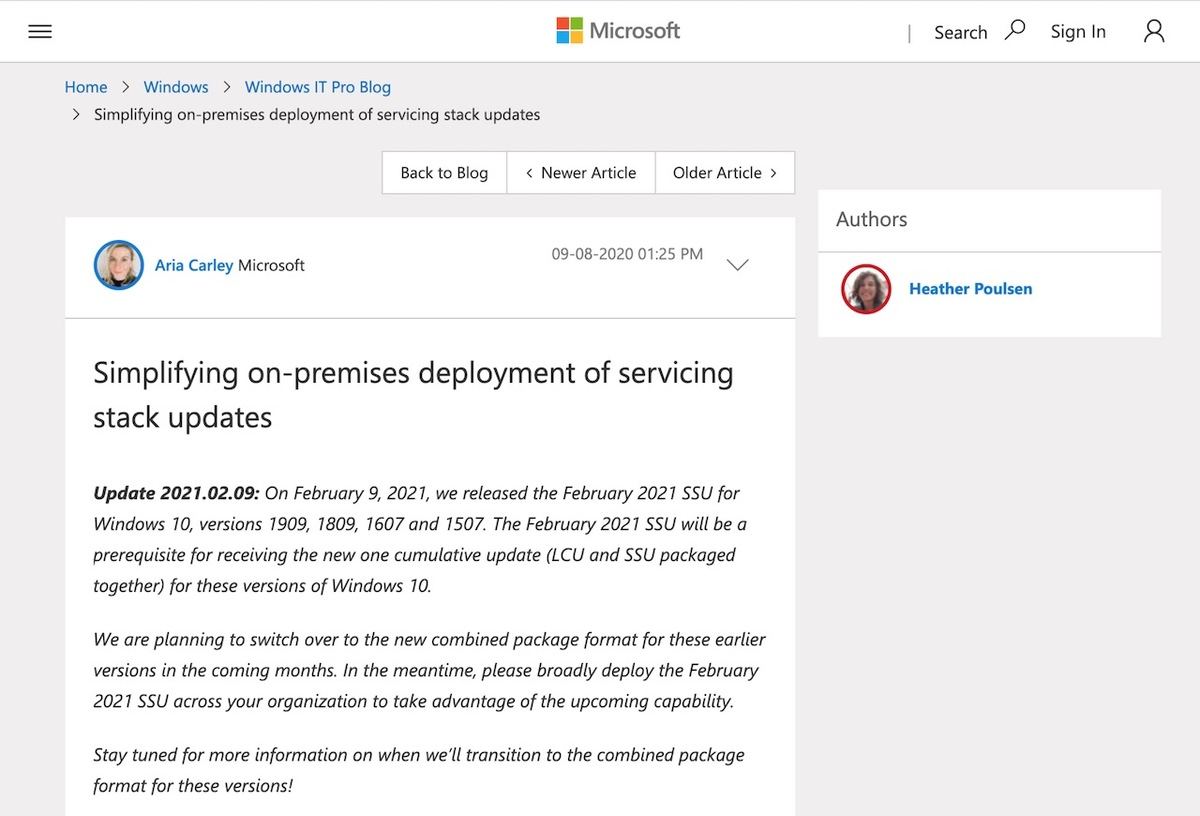This screenshot has width=1200, height=816.
Task: Click the paragraph starting 'Stay tuned for more'
Action: click(419, 770)
